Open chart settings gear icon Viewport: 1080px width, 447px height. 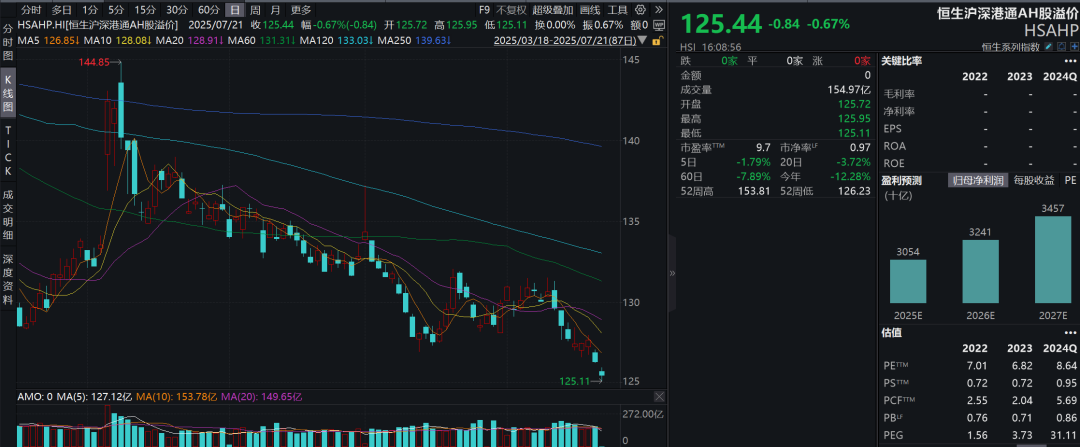tap(641, 10)
